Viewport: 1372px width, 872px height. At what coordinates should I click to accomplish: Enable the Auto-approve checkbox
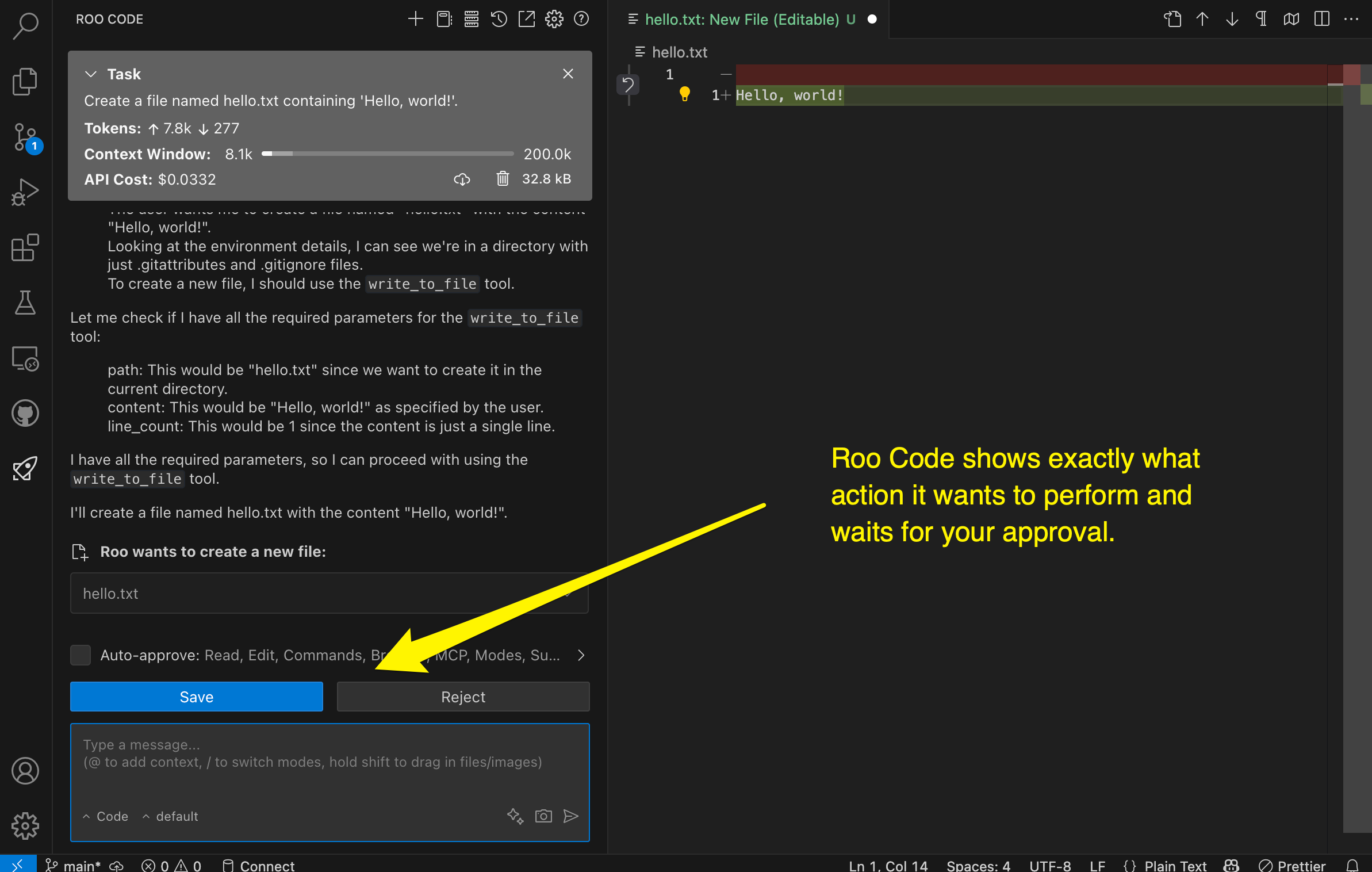(81, 655)
